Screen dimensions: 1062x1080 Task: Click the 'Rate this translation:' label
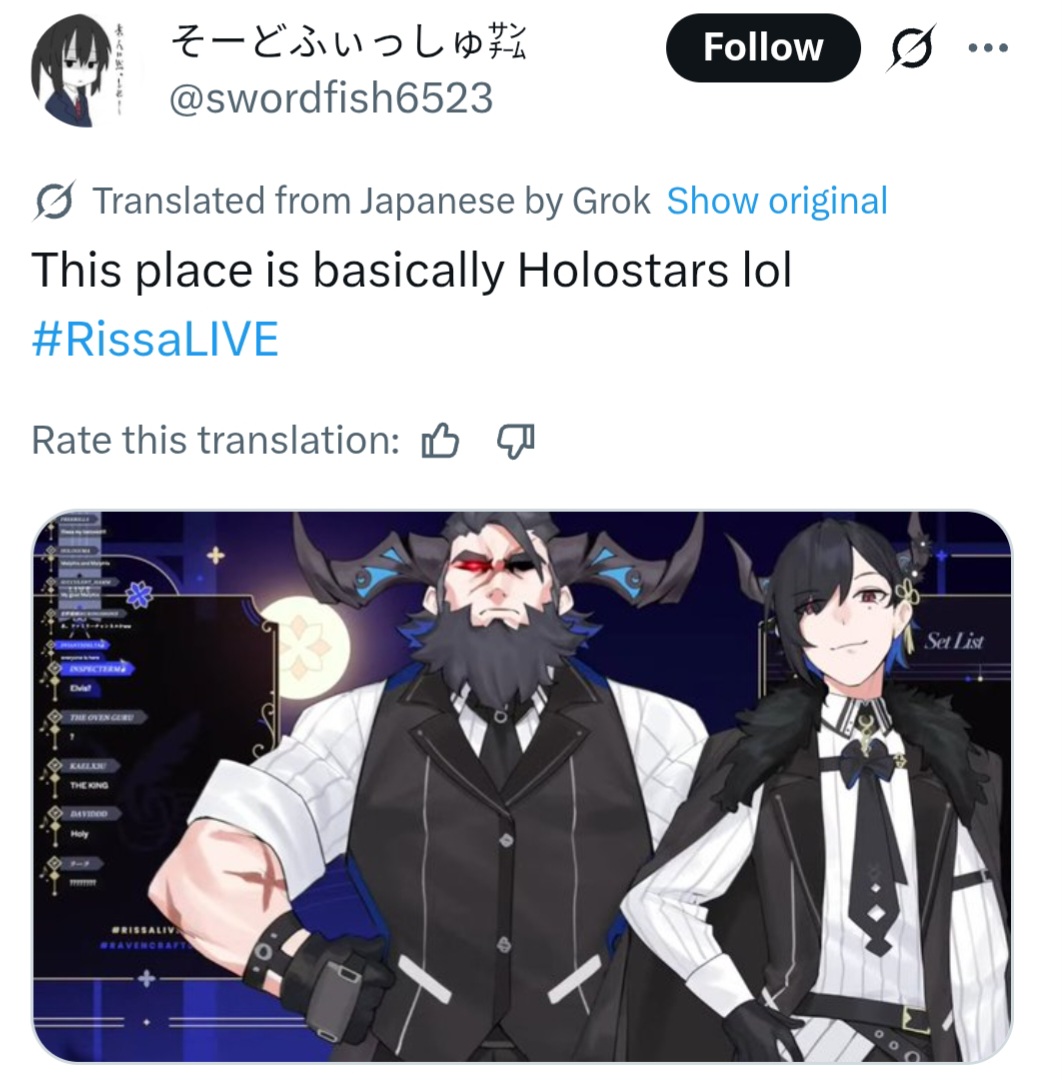[216, 440]
